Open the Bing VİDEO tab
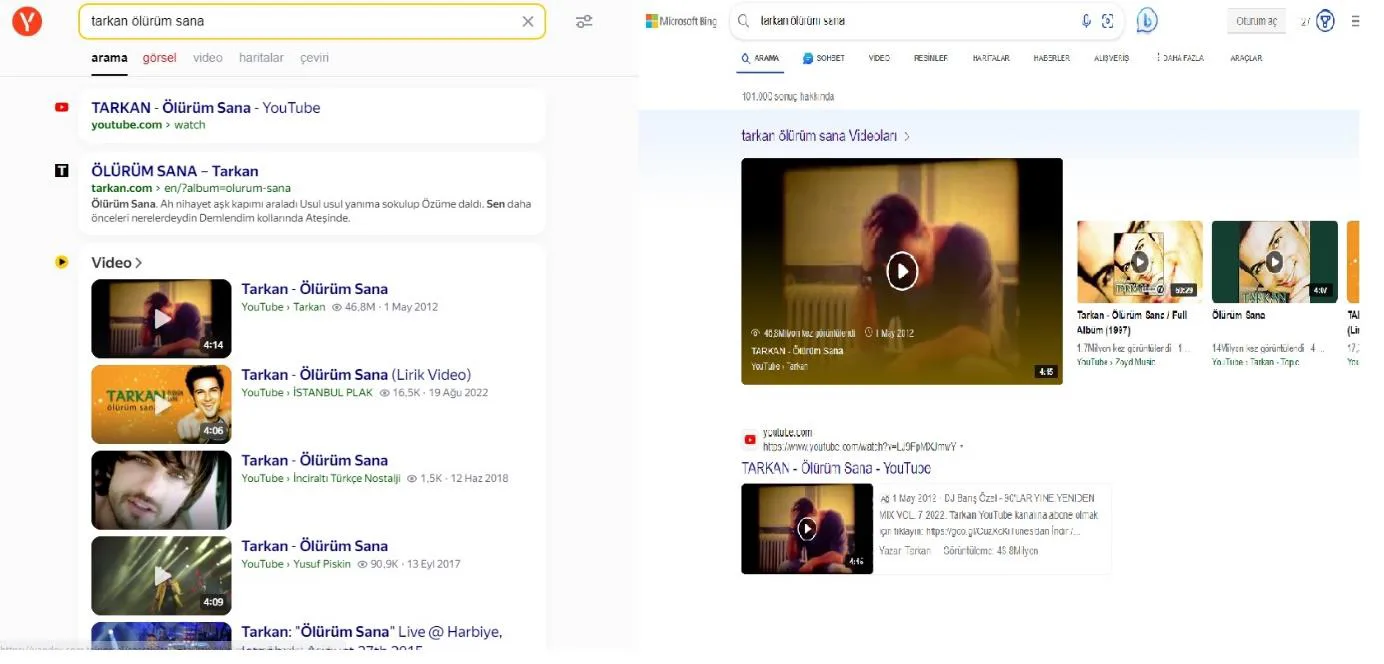 [879, 58]
